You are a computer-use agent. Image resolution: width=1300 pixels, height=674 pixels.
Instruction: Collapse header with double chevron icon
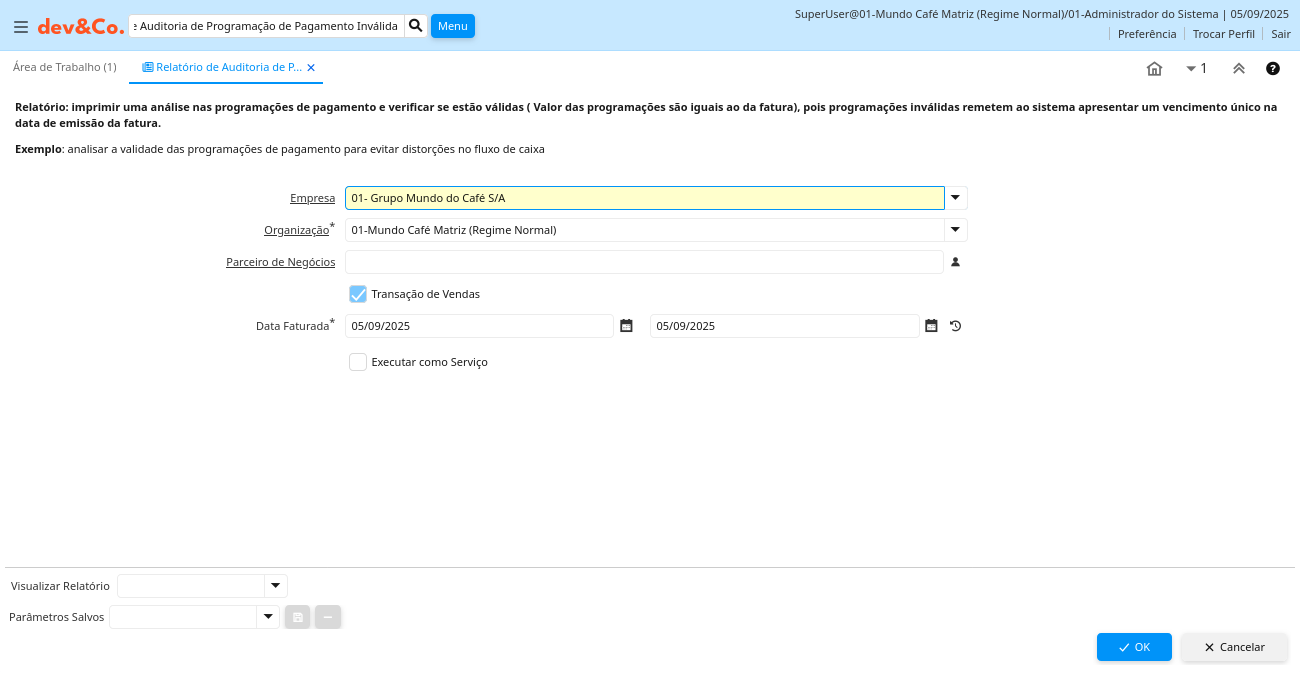tap(1238, 69)
